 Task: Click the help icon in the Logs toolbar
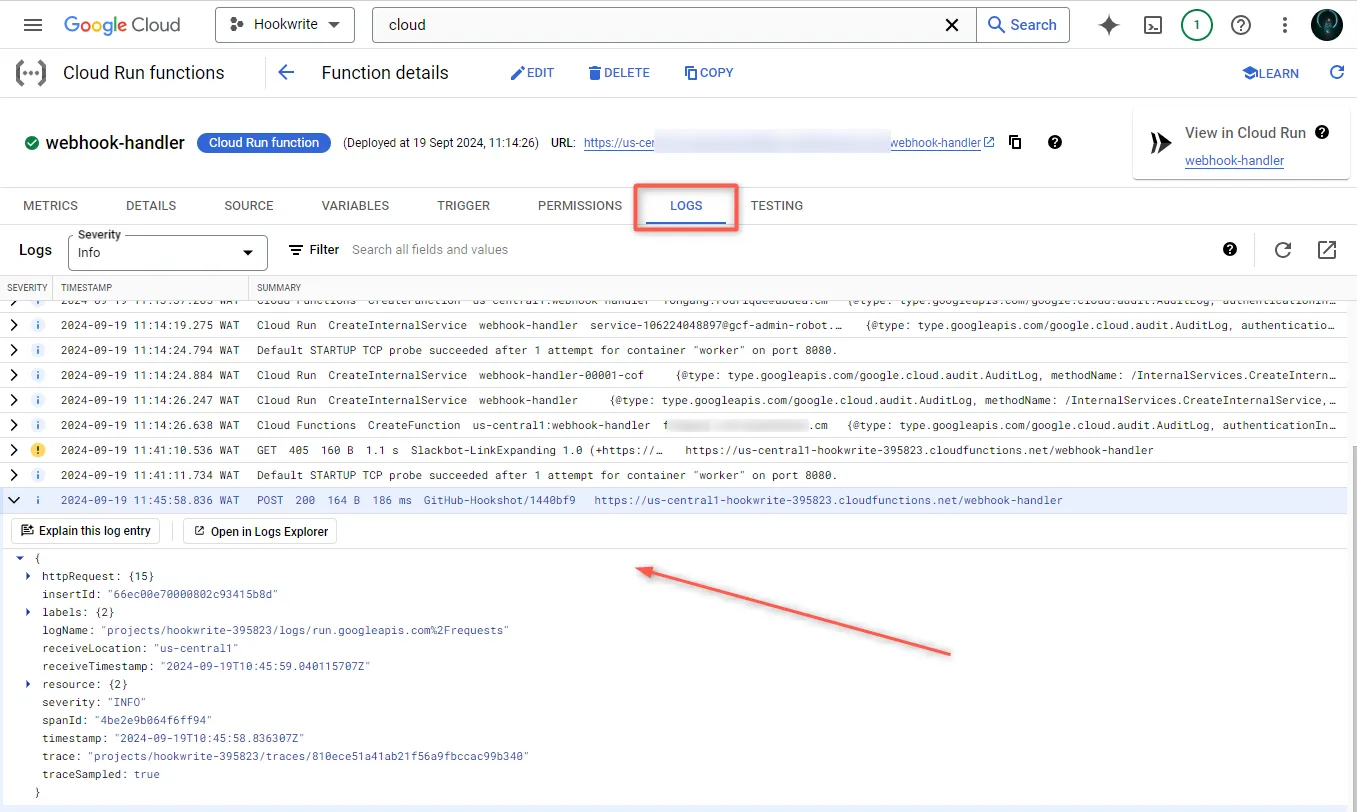click(x=1230, y=249)
